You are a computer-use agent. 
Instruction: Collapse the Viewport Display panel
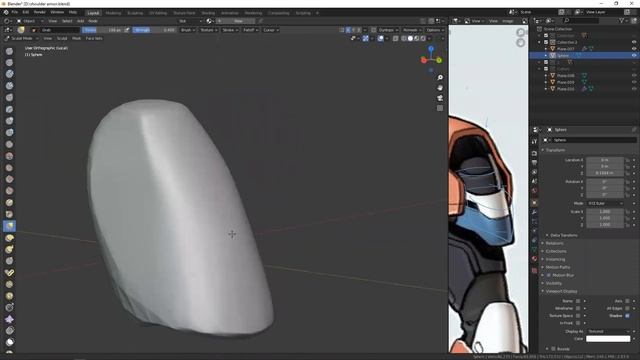pos(561,291)
